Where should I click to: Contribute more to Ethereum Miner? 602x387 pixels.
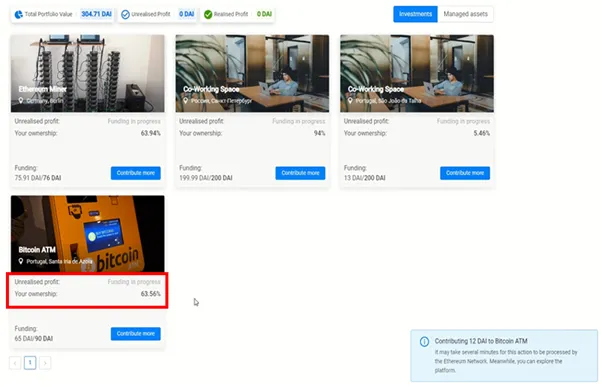136,173
